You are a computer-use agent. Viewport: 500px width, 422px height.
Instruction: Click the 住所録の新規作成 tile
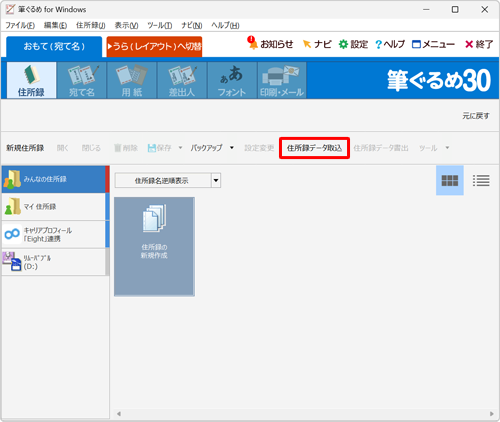tap(154, 246)
